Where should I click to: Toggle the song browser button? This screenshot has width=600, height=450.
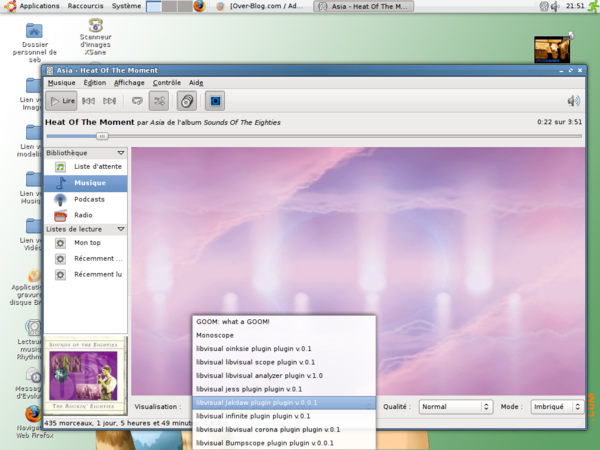(187, 101)
